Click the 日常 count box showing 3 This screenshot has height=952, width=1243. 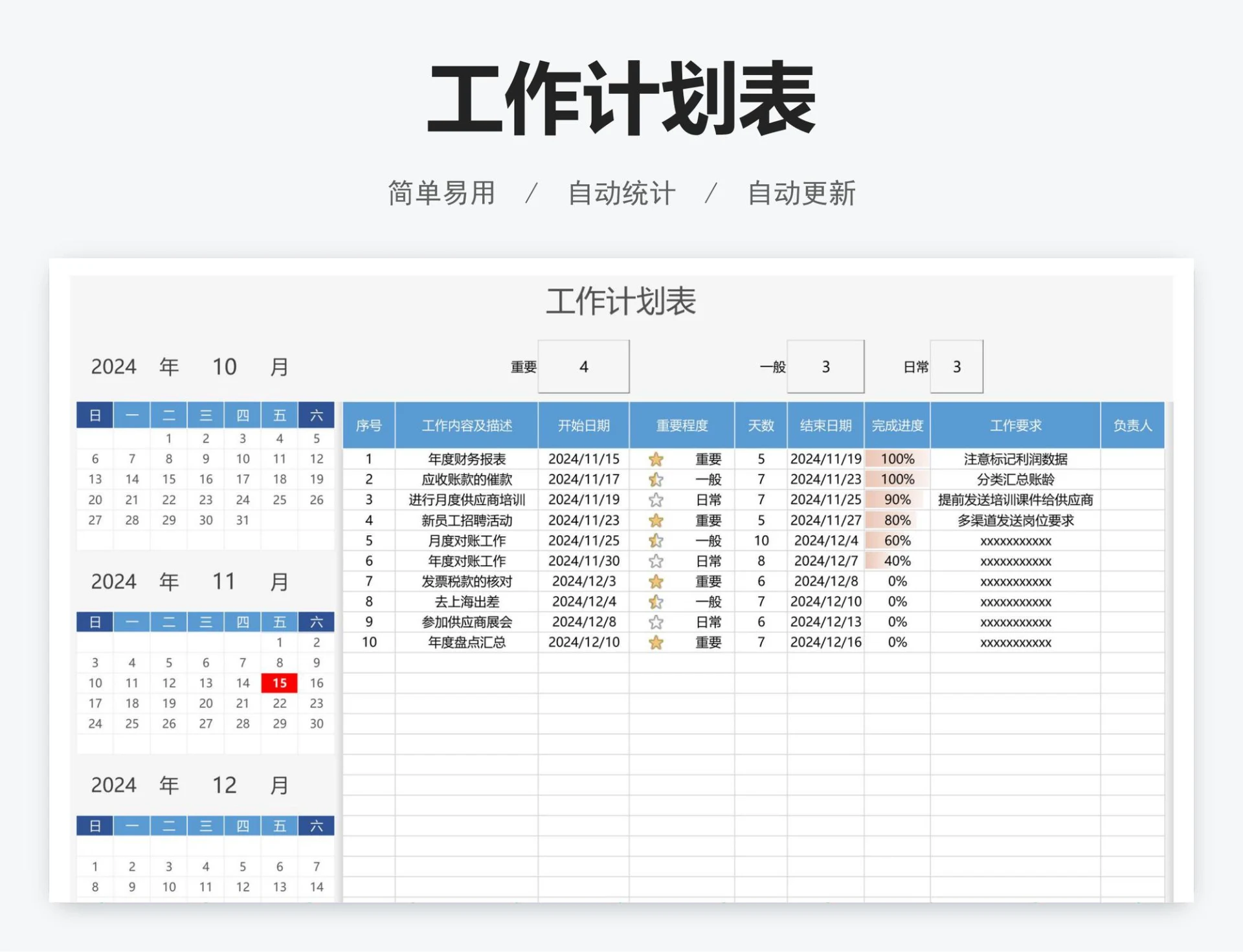(x=957, y=366)
